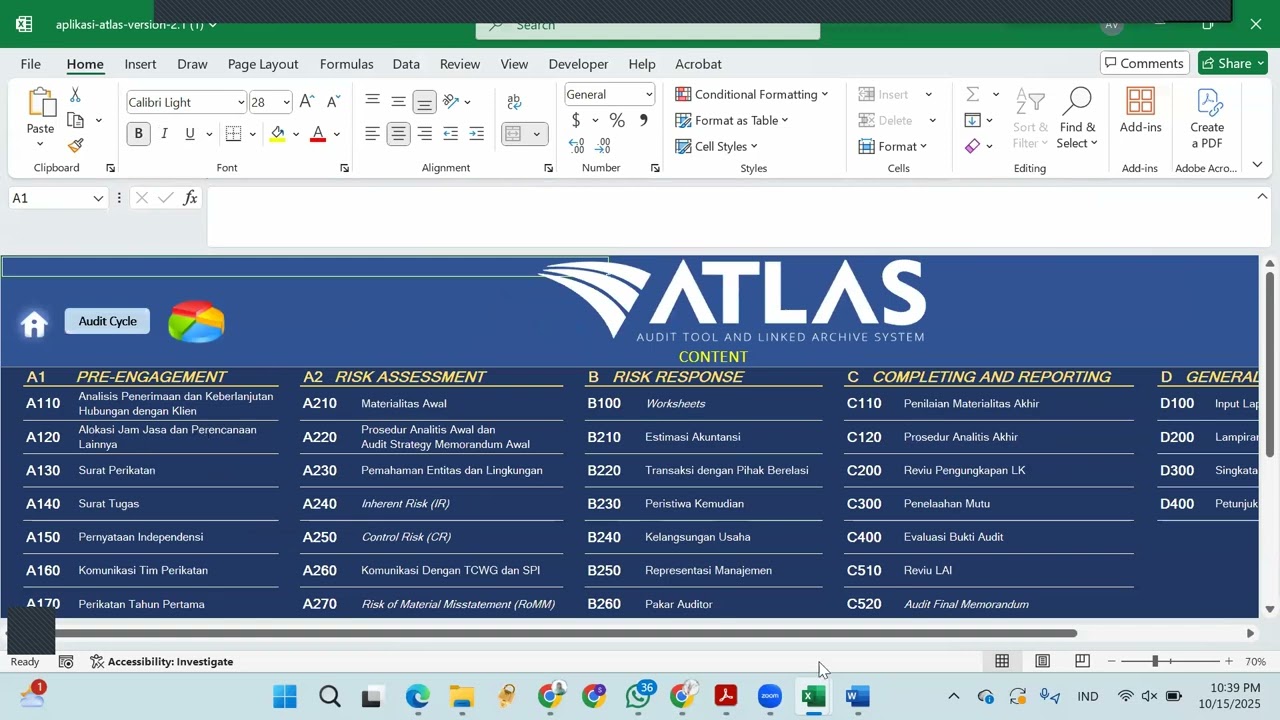The image size is (1280, 720).
Task: Click the zoom slider handle
Action: [1155, 661]
